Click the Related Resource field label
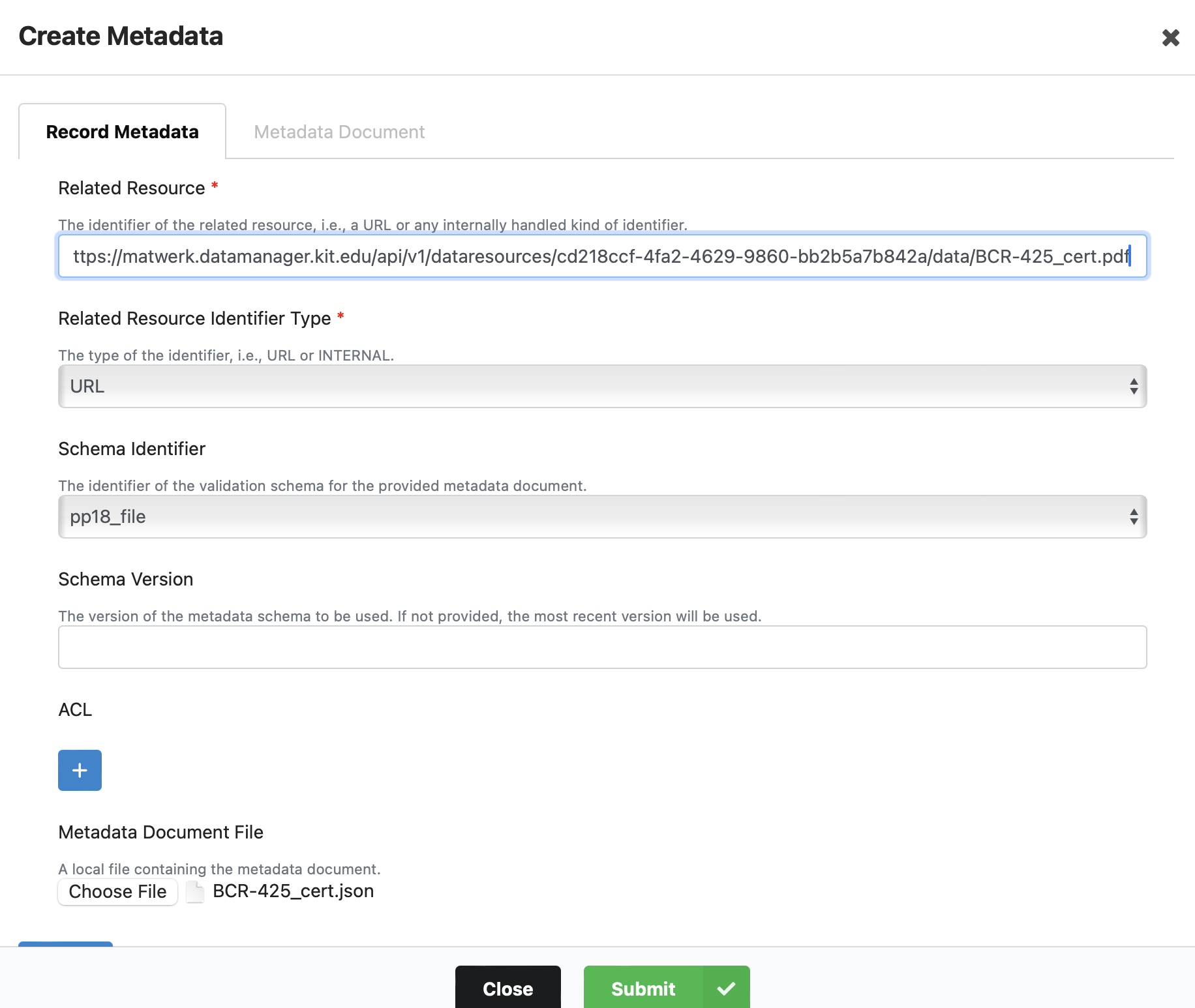 pos(132,188)
